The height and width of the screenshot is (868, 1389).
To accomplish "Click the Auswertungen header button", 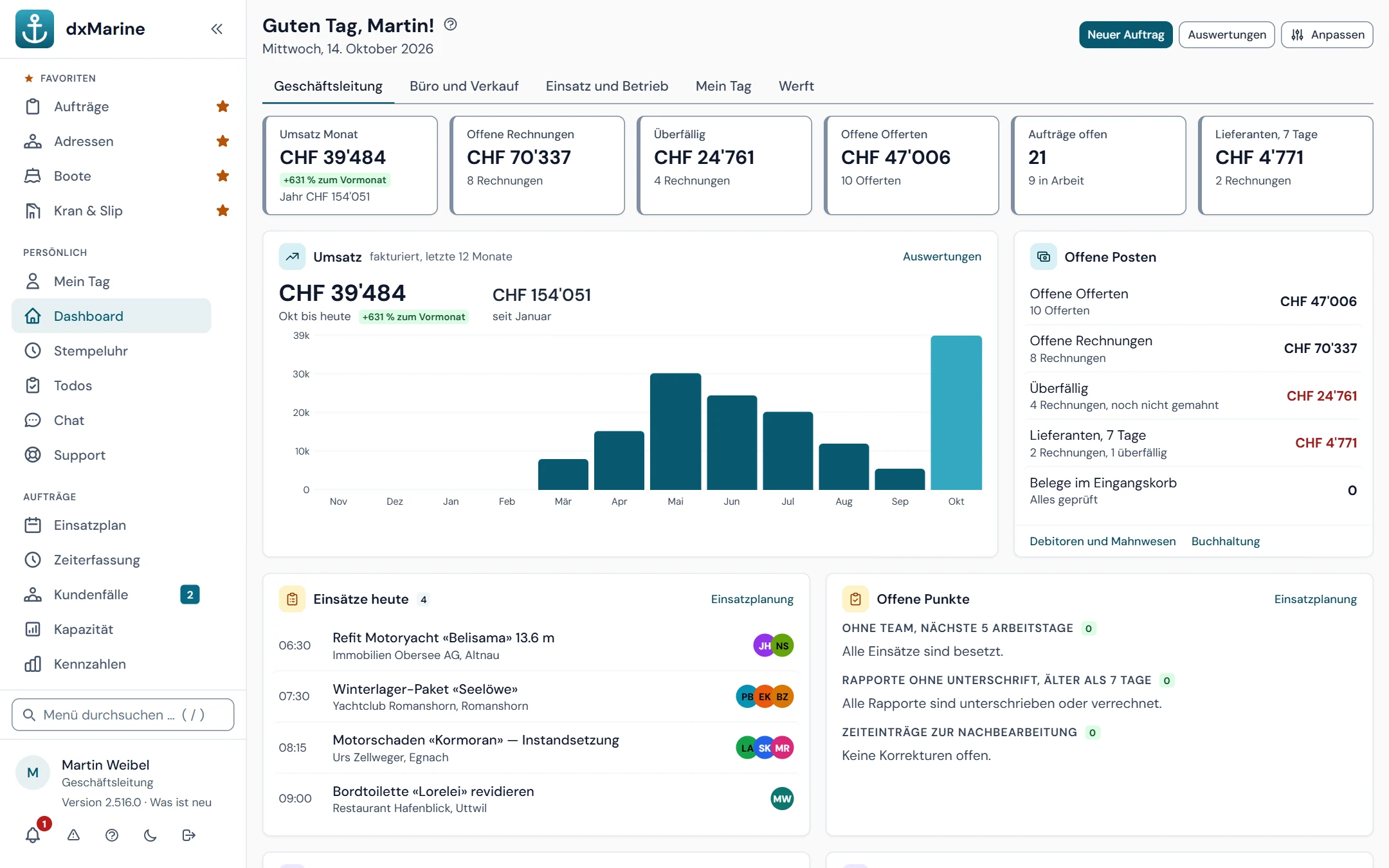I will [x=1226, y=35].
